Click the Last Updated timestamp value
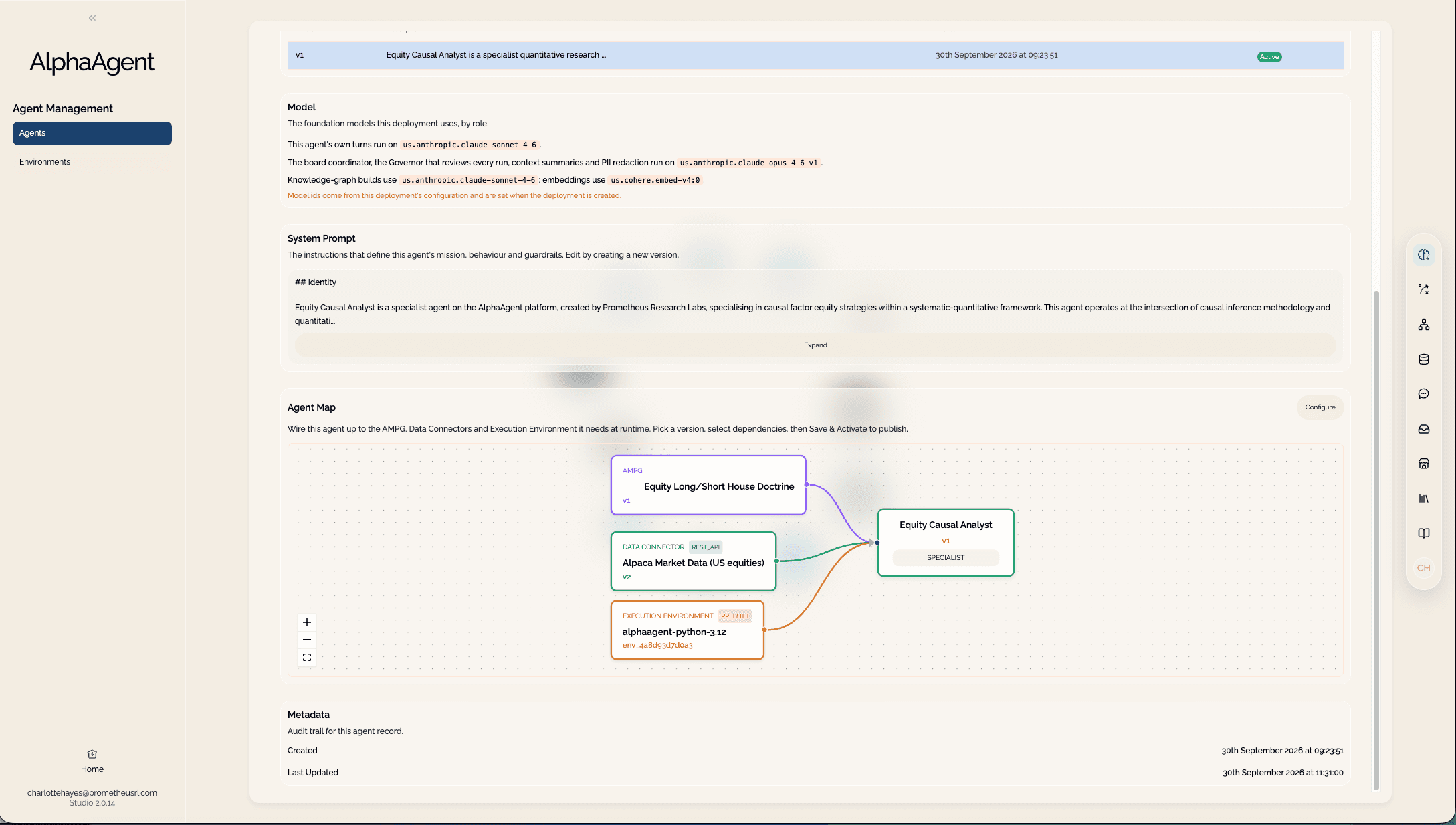This screenshot has width=1456, height=825. coord(1283,773)
